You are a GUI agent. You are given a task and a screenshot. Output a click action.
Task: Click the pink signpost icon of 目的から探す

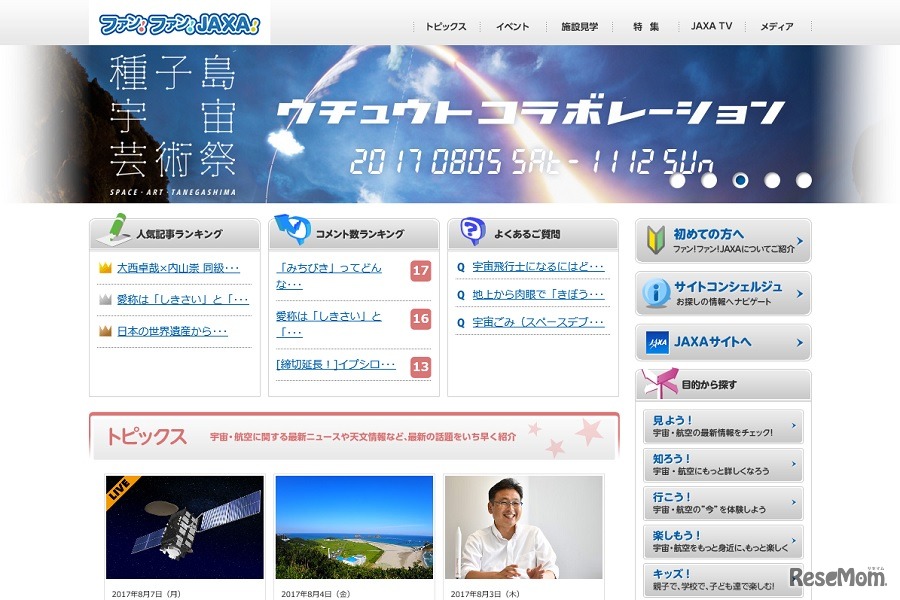[x=659, y=383]
